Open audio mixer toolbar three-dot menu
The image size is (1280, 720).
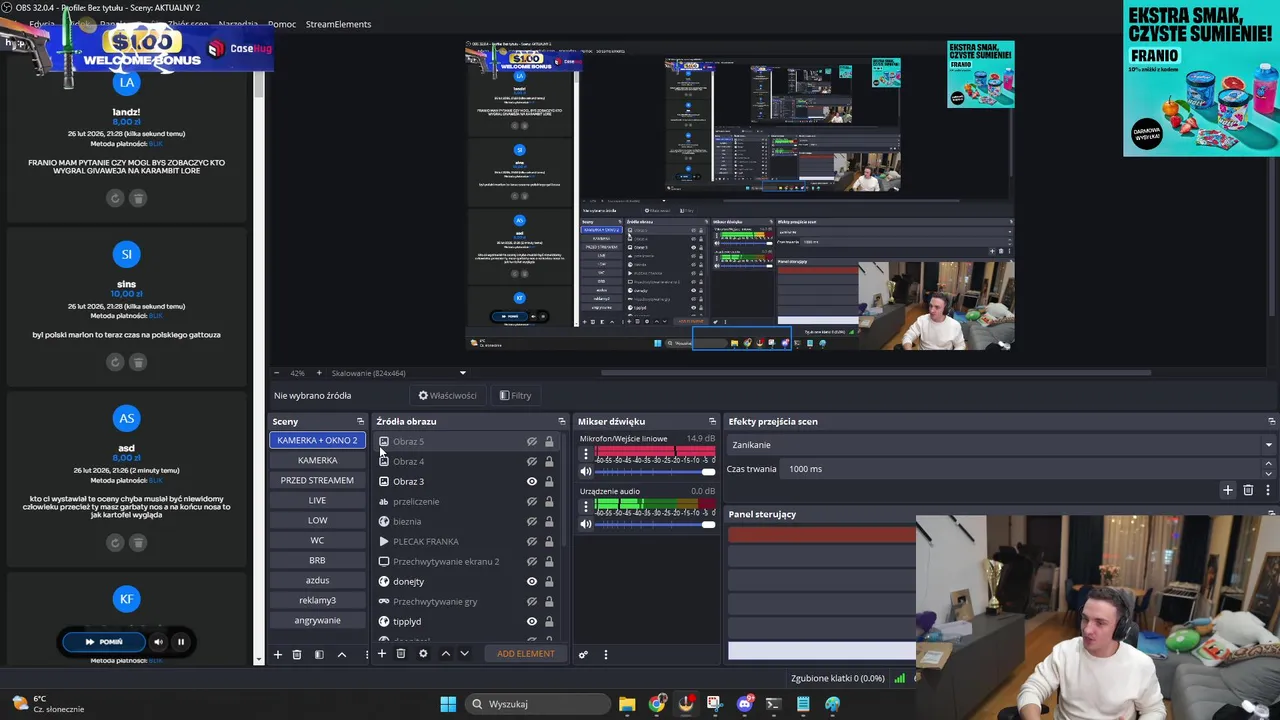605,654
